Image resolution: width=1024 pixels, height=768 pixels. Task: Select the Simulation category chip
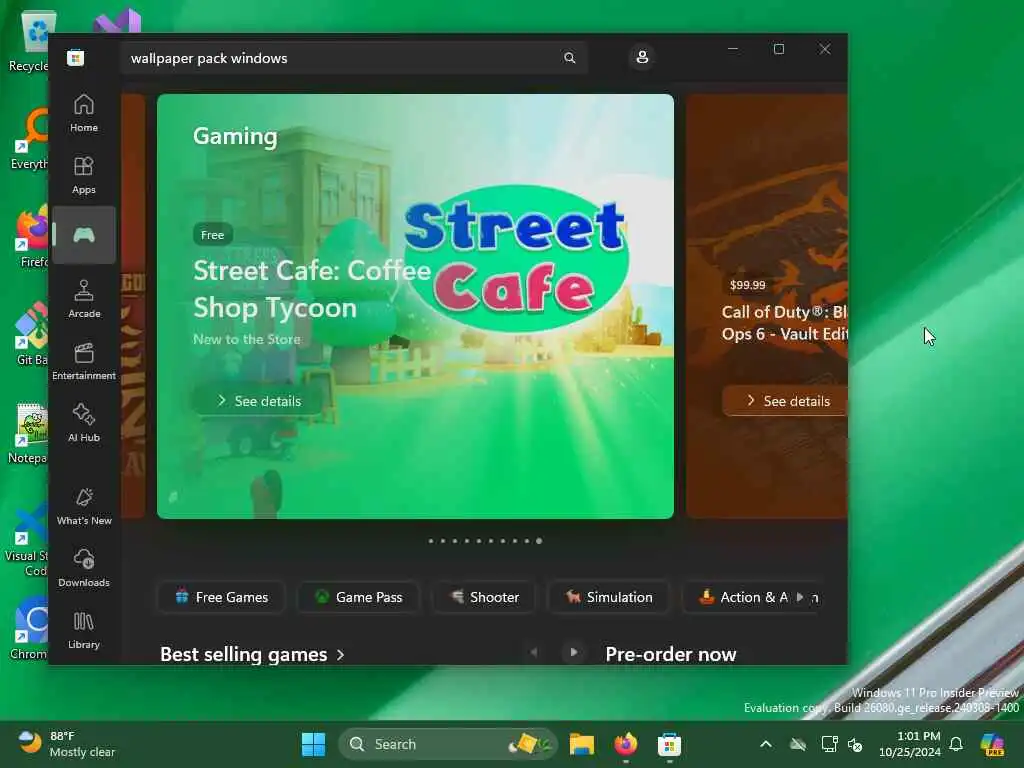[x=609, y=597]
